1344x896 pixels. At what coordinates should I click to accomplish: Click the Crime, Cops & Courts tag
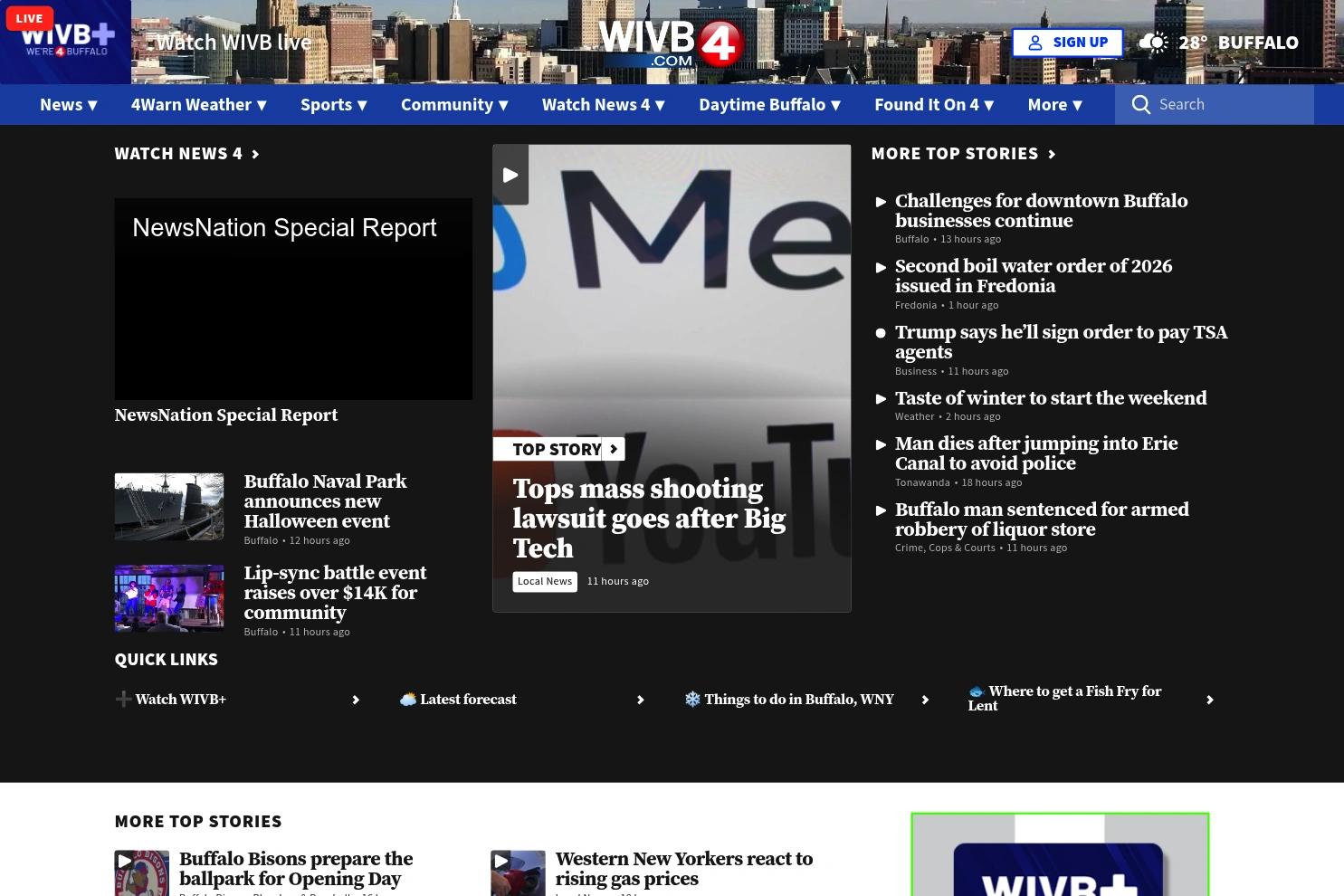click(945, 548)
